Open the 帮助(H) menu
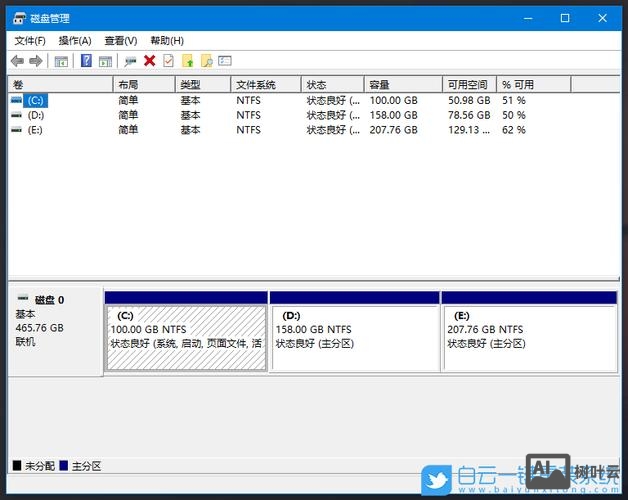The image size is (628, 500). click(x=167, y=40)
